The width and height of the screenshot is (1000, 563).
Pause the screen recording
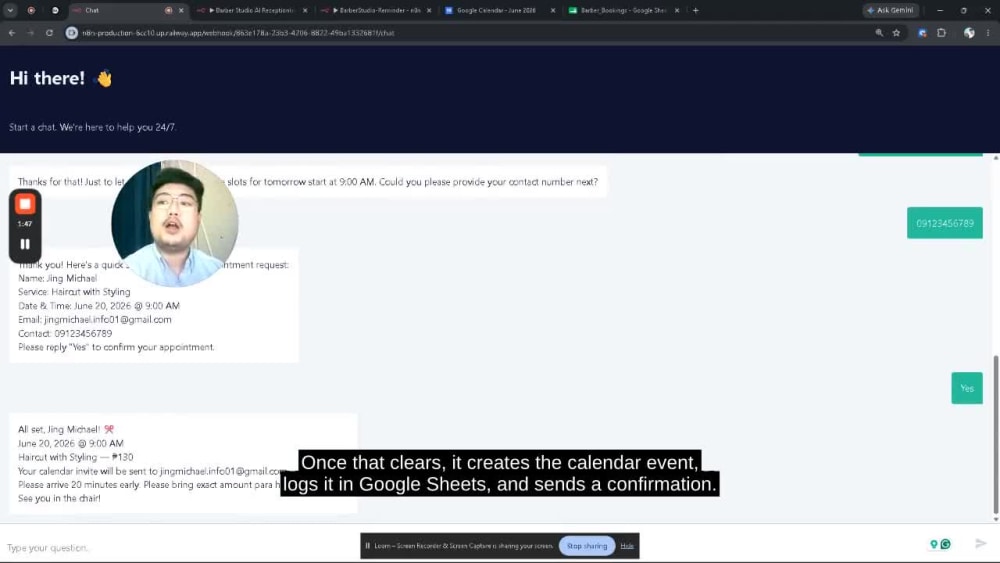point(25,244)
